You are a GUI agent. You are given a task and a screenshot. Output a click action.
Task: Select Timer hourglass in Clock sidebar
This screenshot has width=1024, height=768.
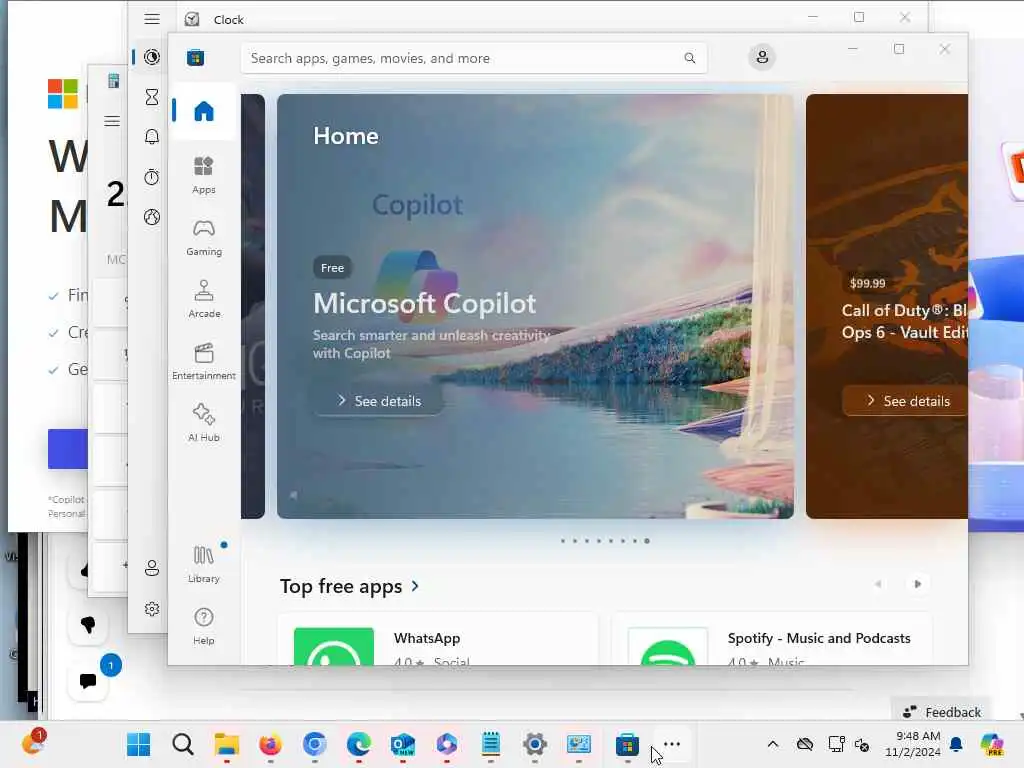click(x=152, y=97)
